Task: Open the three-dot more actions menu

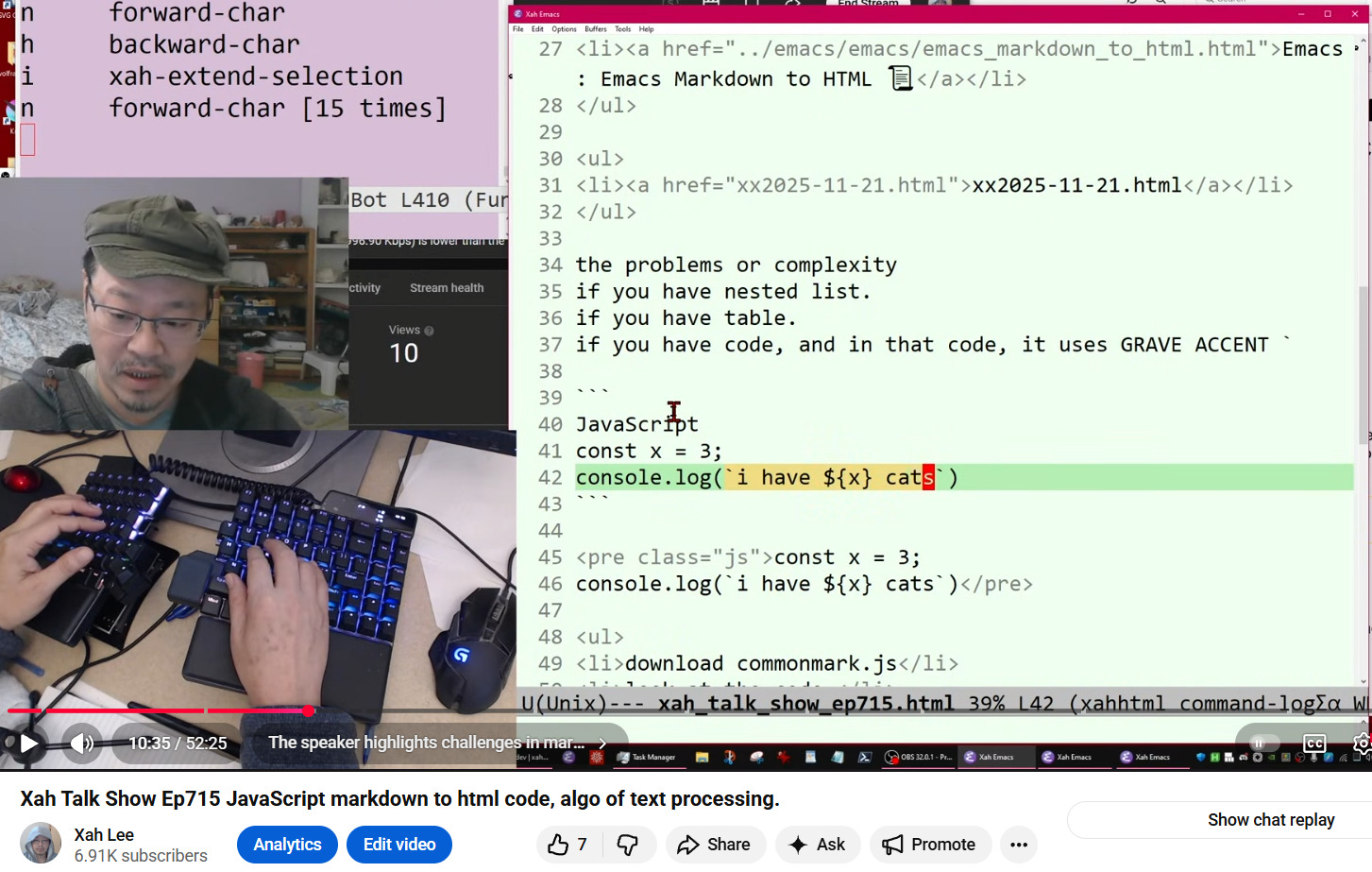Action: [x=1018, y=845]
